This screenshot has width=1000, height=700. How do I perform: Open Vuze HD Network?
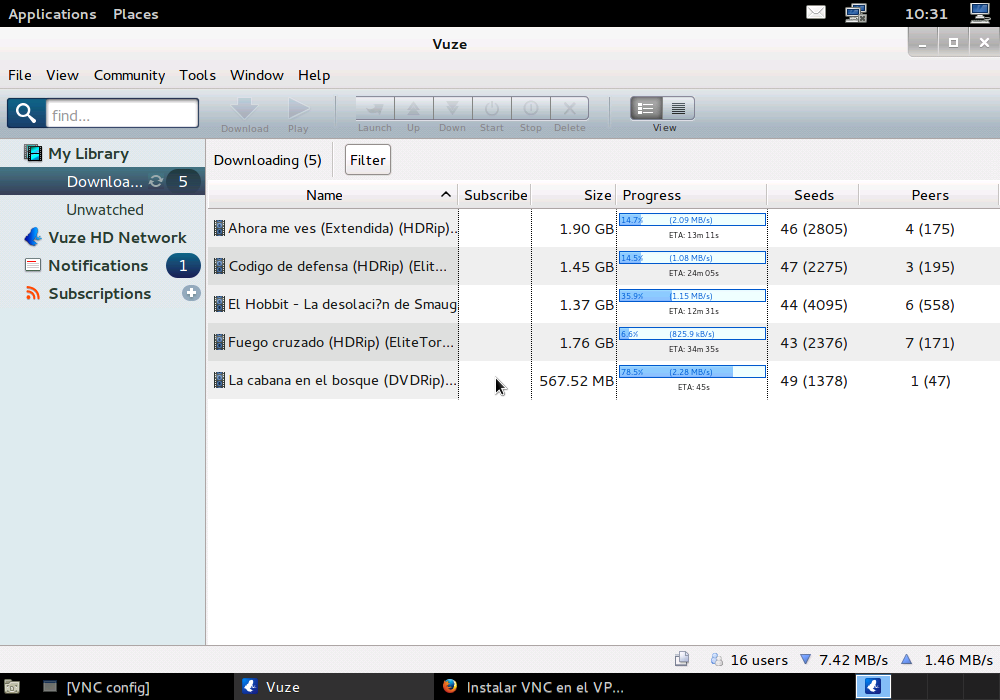point(117,238)
